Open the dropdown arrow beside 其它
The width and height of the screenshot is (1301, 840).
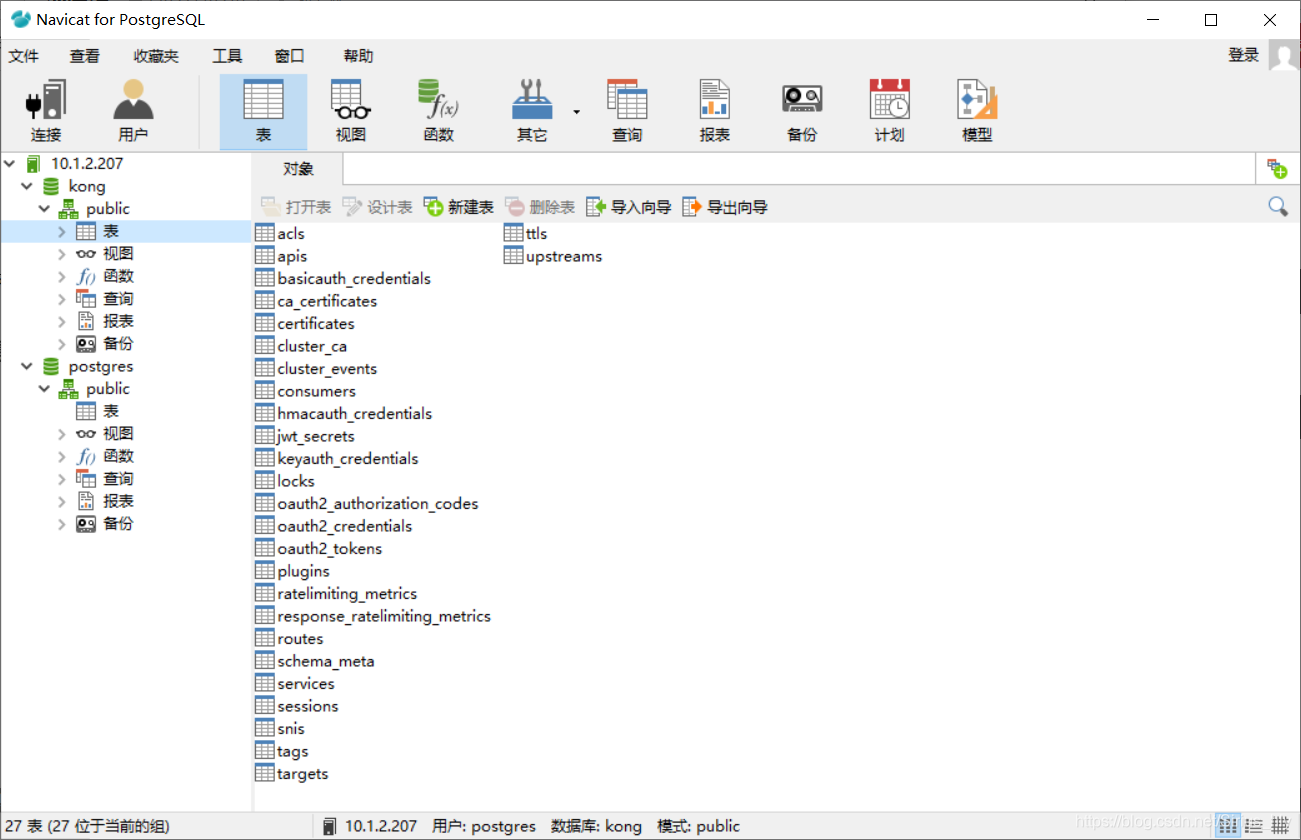[x=577, y=111]
